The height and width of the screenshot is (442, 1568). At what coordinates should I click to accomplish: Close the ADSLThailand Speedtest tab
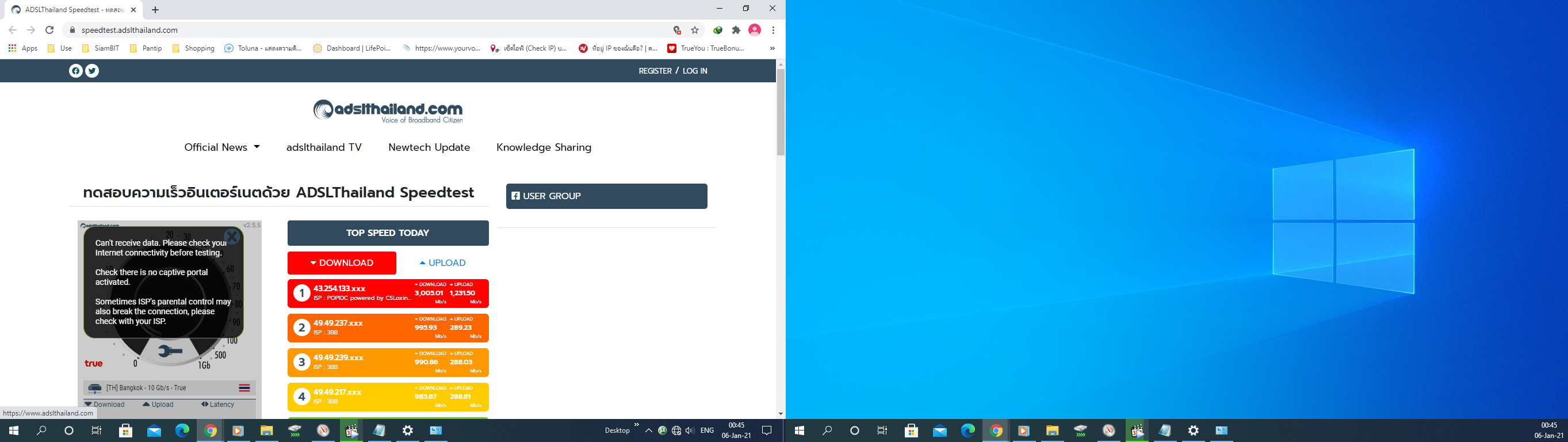tap(133, 10)
